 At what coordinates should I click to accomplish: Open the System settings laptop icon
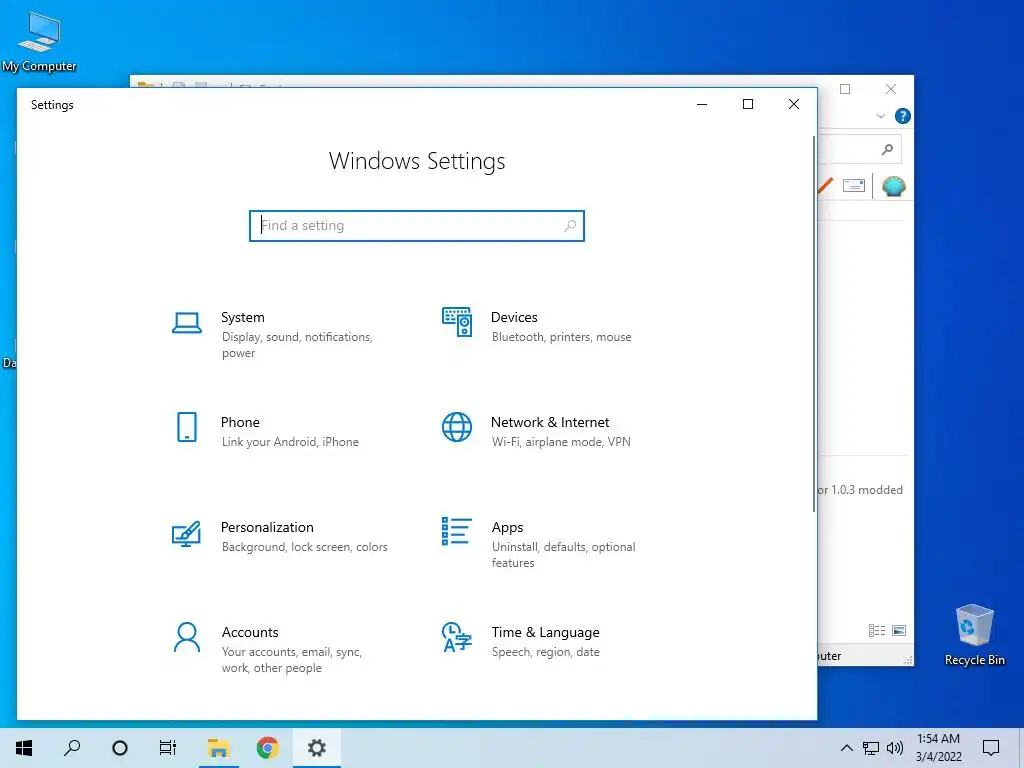point(187,323)
